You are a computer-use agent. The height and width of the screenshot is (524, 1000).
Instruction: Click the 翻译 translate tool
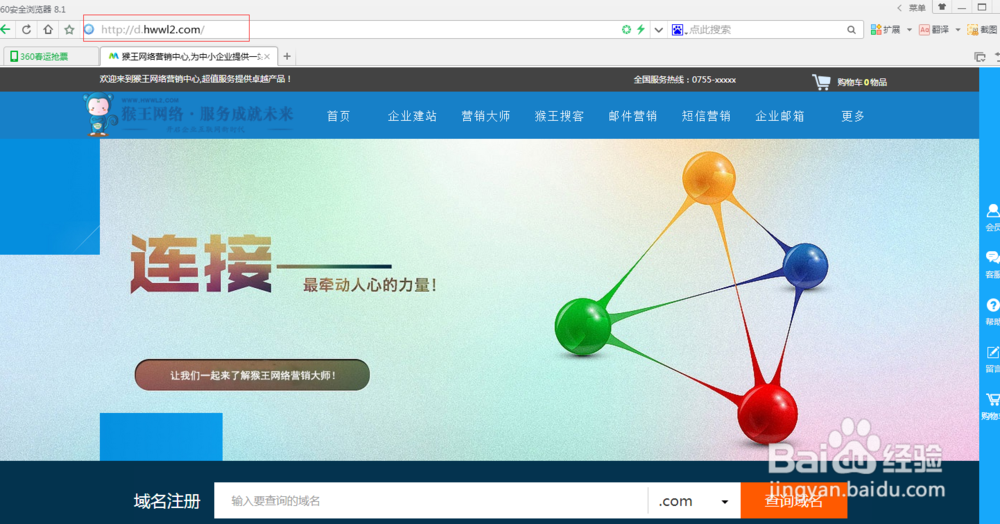point(934,29)
